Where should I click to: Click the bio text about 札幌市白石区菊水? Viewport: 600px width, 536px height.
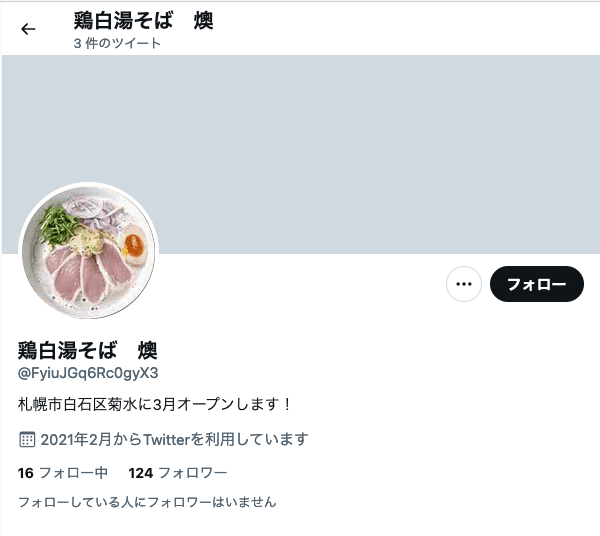(x=155, y=404)
